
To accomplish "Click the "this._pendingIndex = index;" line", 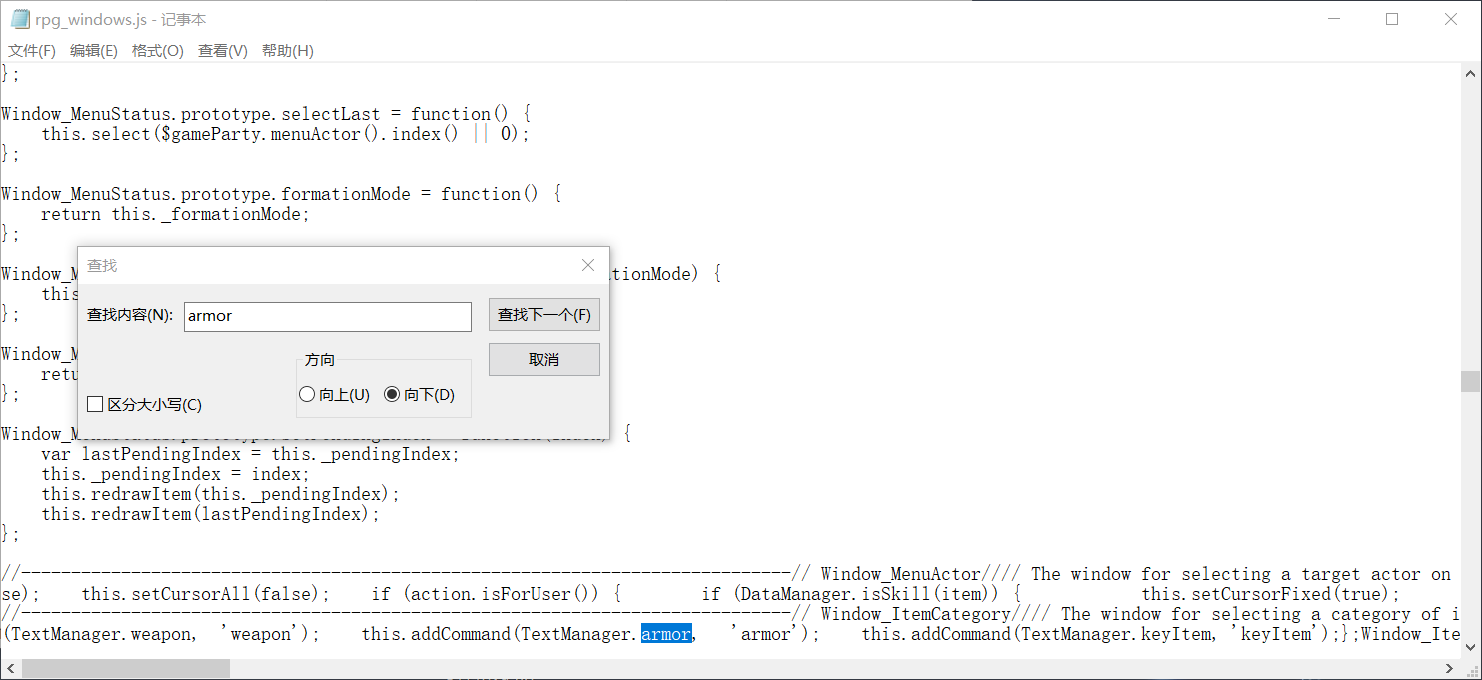I will pyautogui.click(x=176, y=474).
